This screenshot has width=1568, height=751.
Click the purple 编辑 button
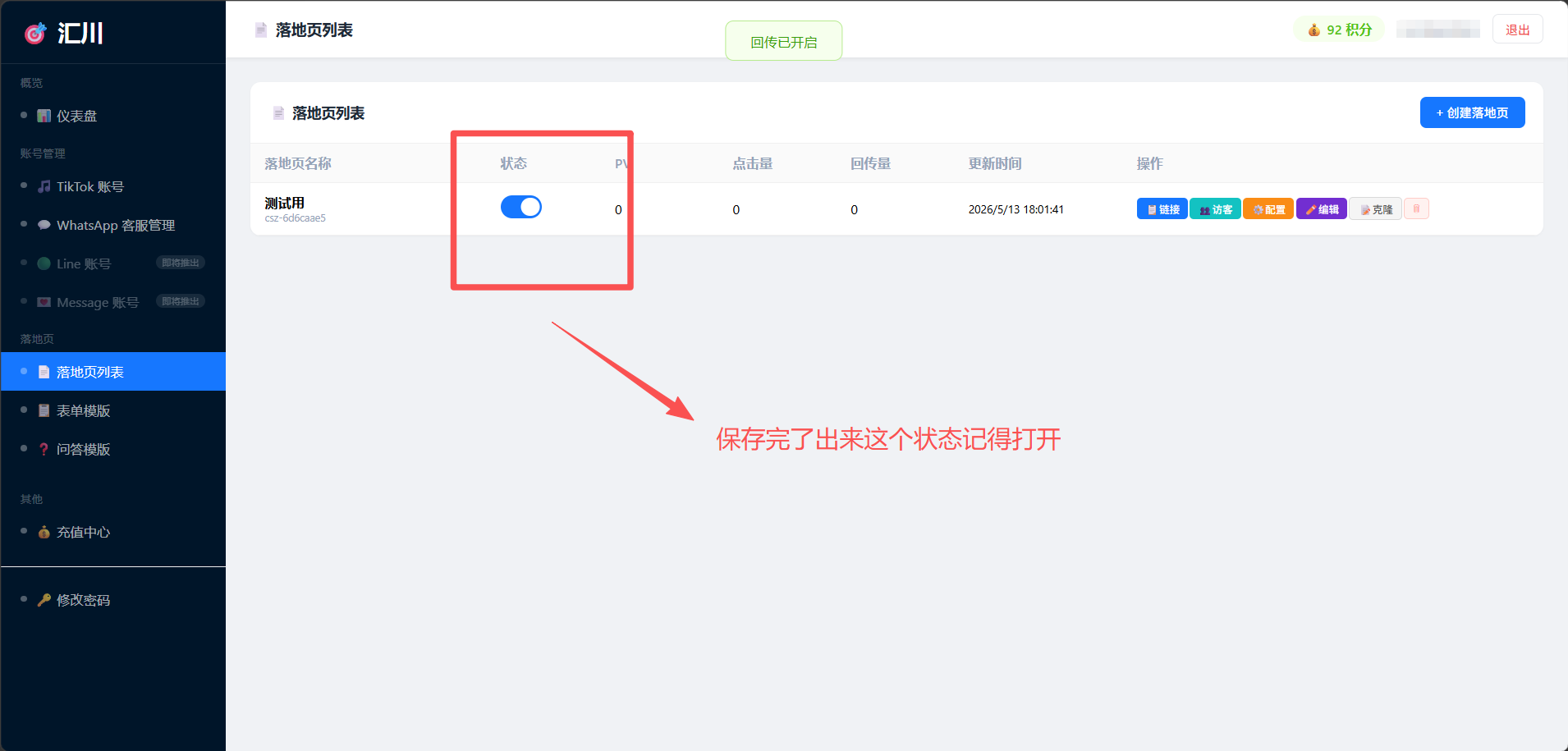coord(1322,209)
